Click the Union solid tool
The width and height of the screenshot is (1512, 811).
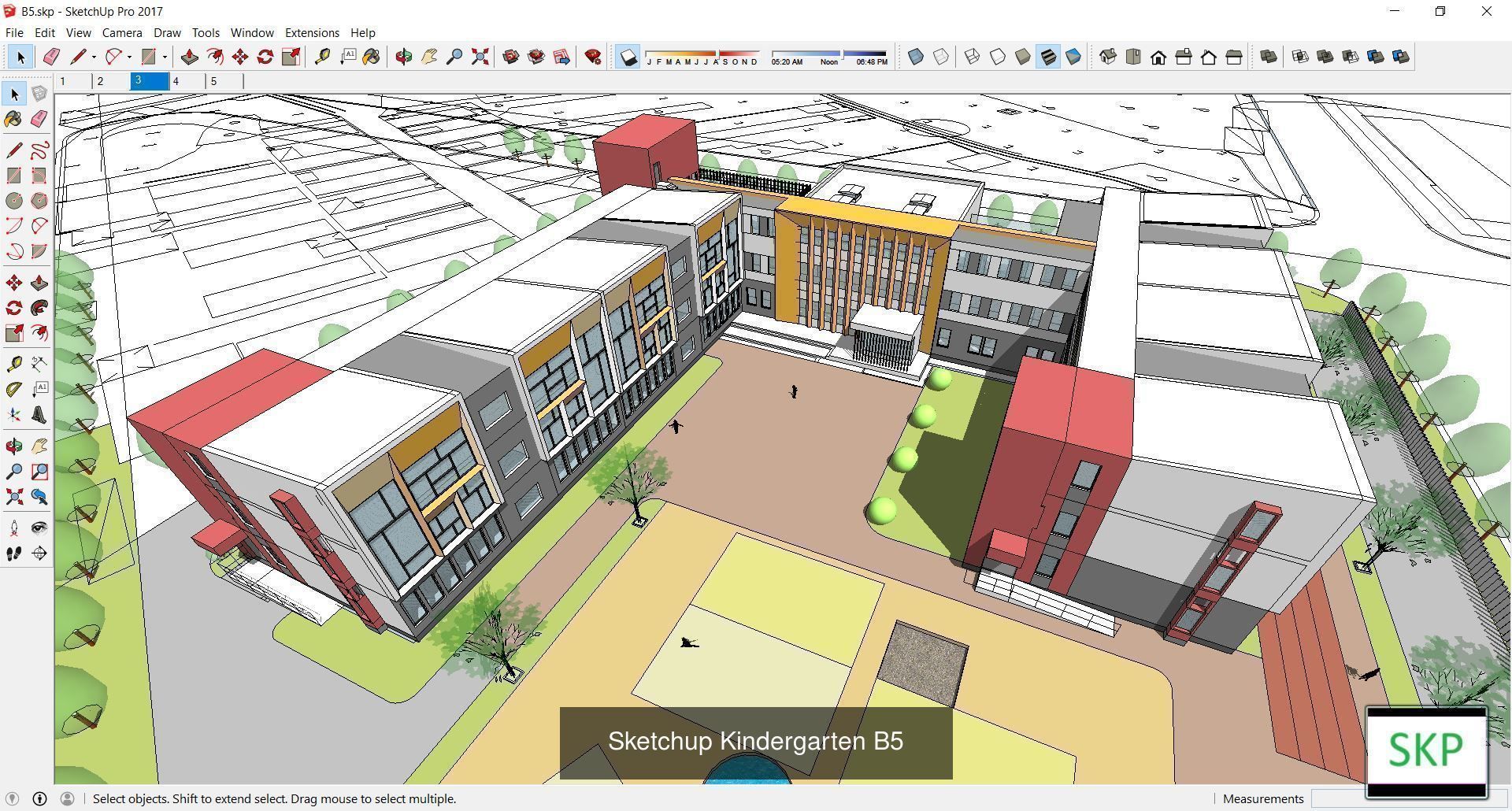pyautogui.click(x=1325, y=57)
